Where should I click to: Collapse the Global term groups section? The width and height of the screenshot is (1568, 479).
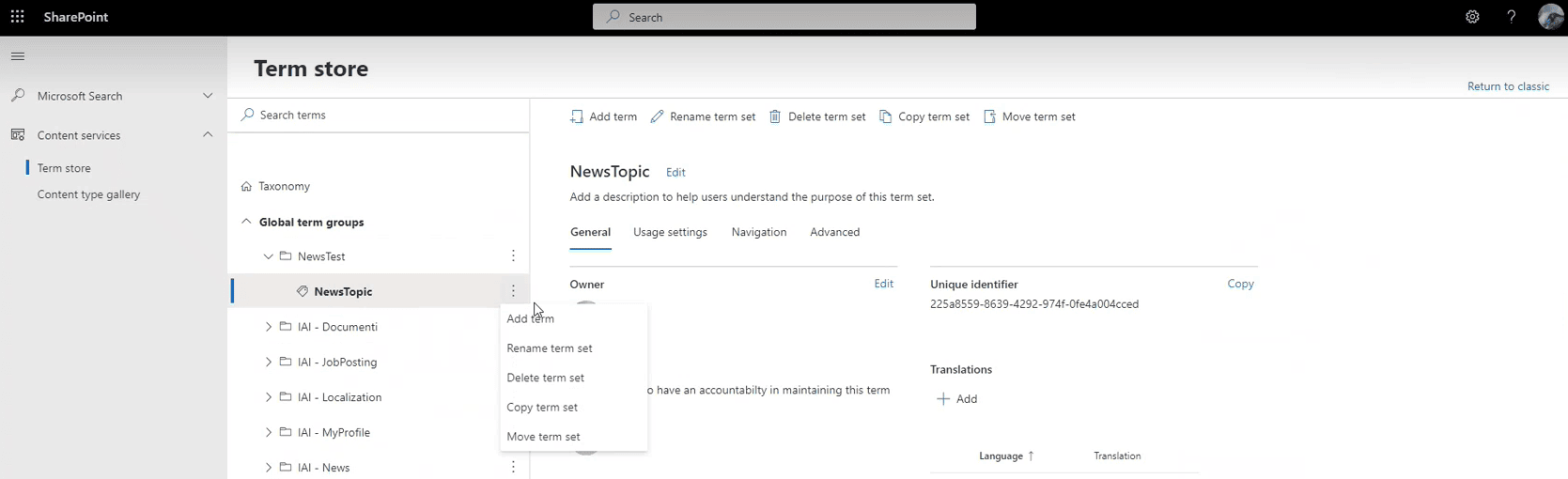click(x=246, y=223)
